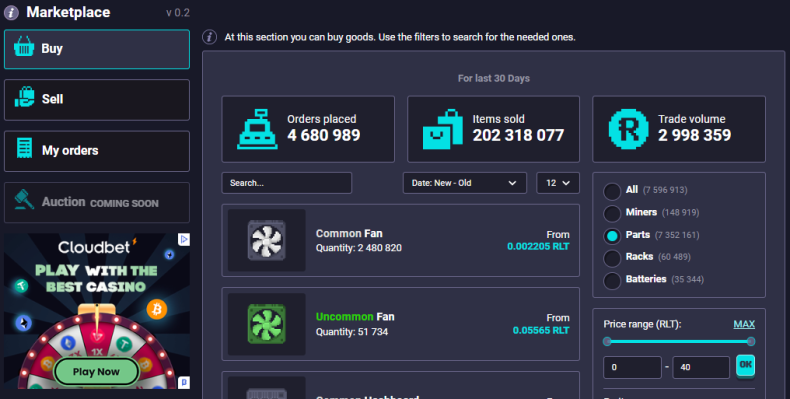The image size is (790, 399).
Task: Click the right handle of the price slider
Action: point(751,342)
